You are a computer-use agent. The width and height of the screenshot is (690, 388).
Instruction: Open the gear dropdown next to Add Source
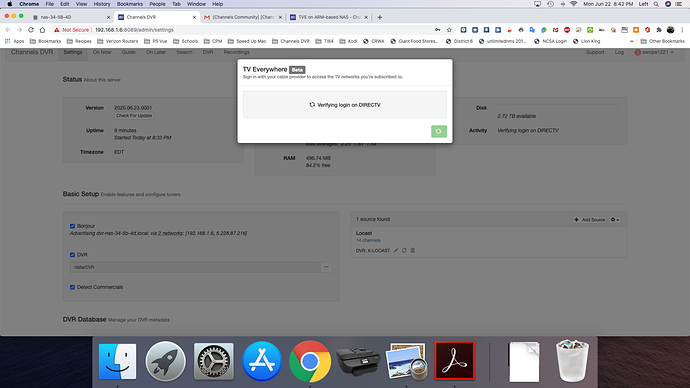pyautogui.click(x=615, y=220)
